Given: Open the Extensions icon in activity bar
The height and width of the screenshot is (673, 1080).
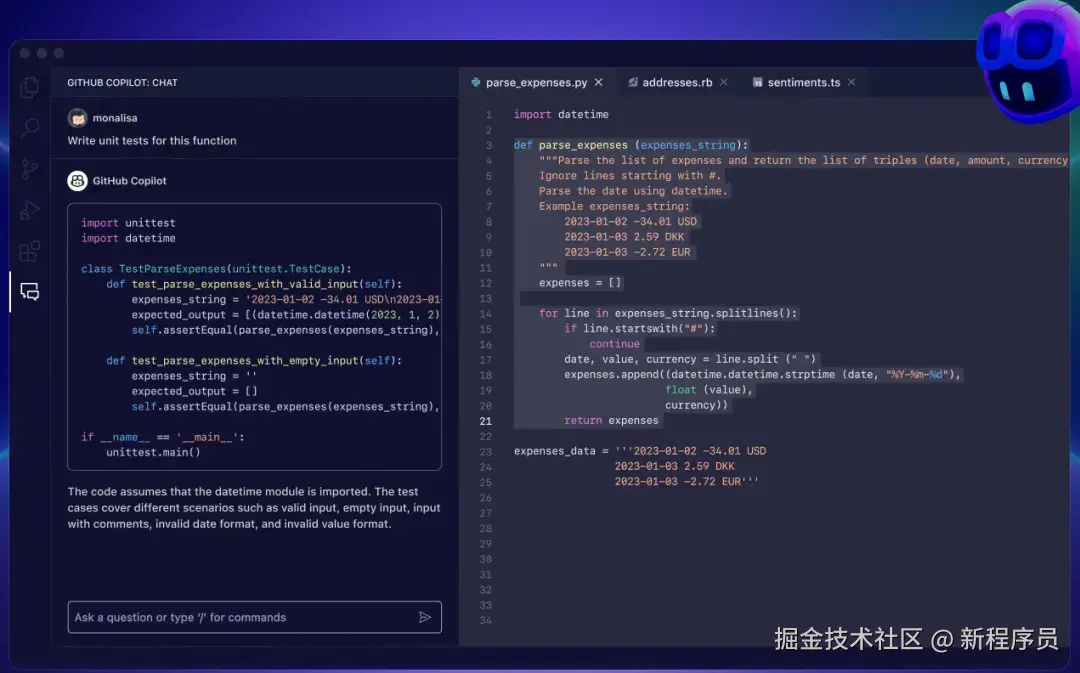Looking at the screenshot, I should point(30,251).
